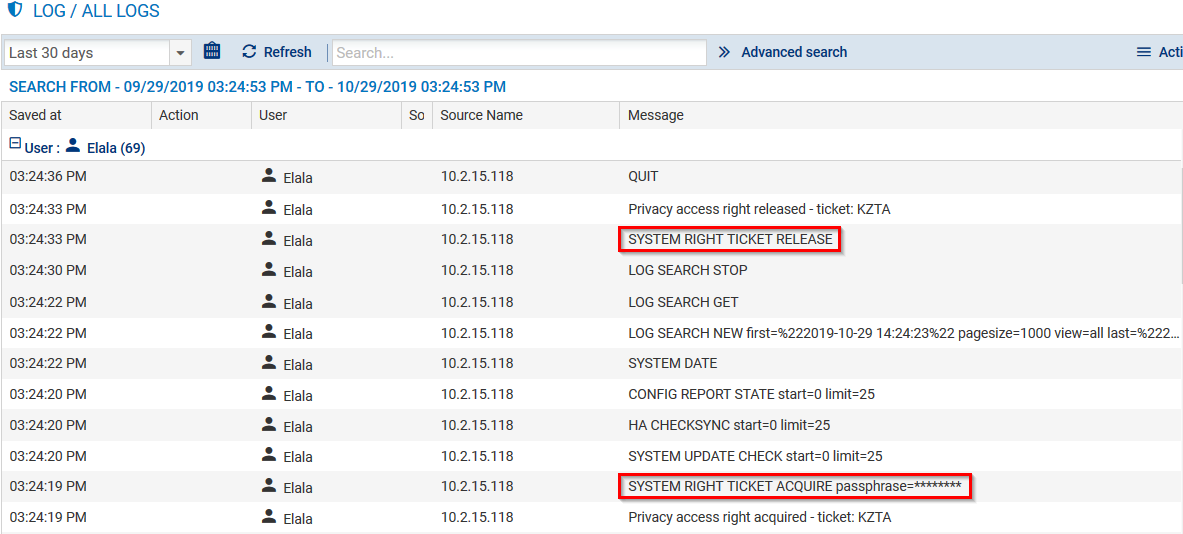The image size is (1183, 534).
Task: Collapse the User: Elala (69) group
Action: (x=15, y=145)
